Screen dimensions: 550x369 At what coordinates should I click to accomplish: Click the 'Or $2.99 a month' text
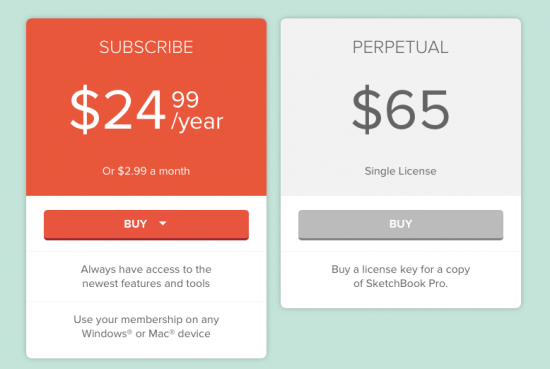[x=146, y=171]
